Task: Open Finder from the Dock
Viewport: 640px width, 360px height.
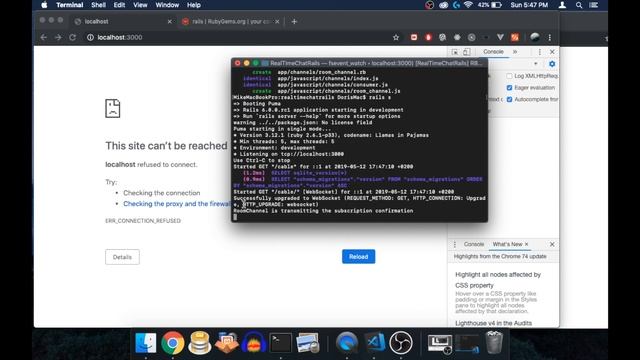Action: click(146, 342)
